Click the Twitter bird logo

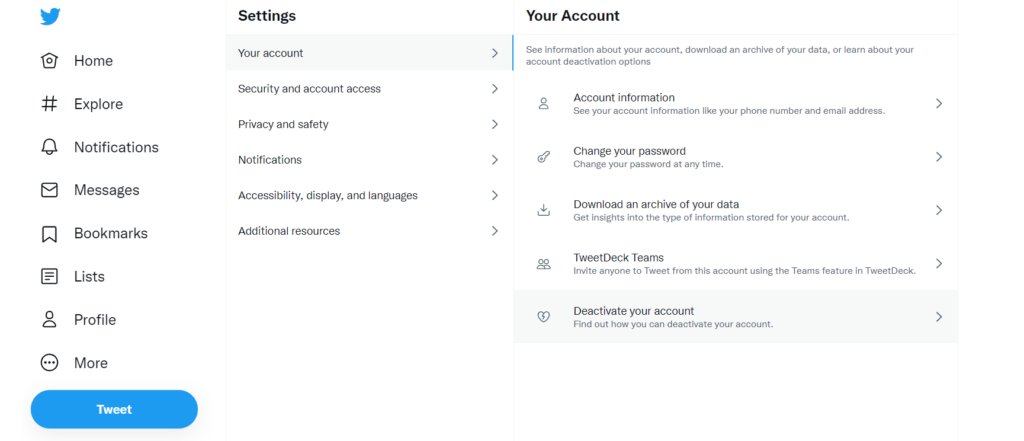[50, 16]
